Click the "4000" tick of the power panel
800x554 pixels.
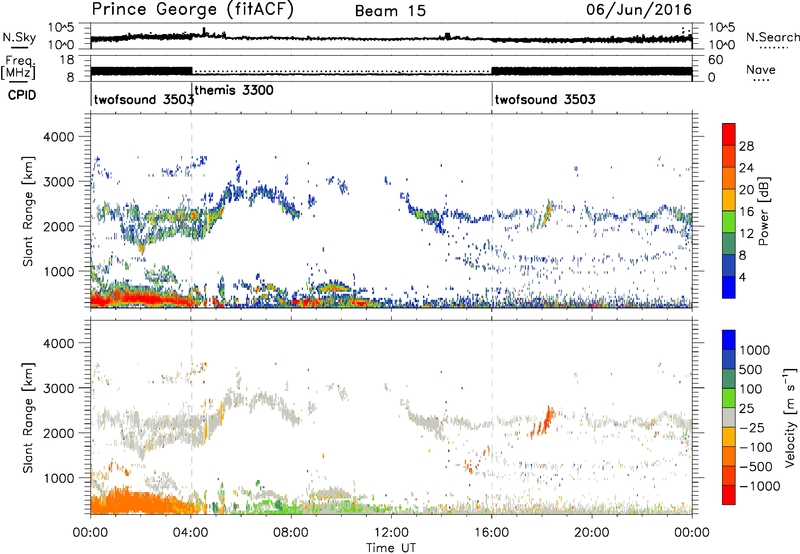[58, 137]
